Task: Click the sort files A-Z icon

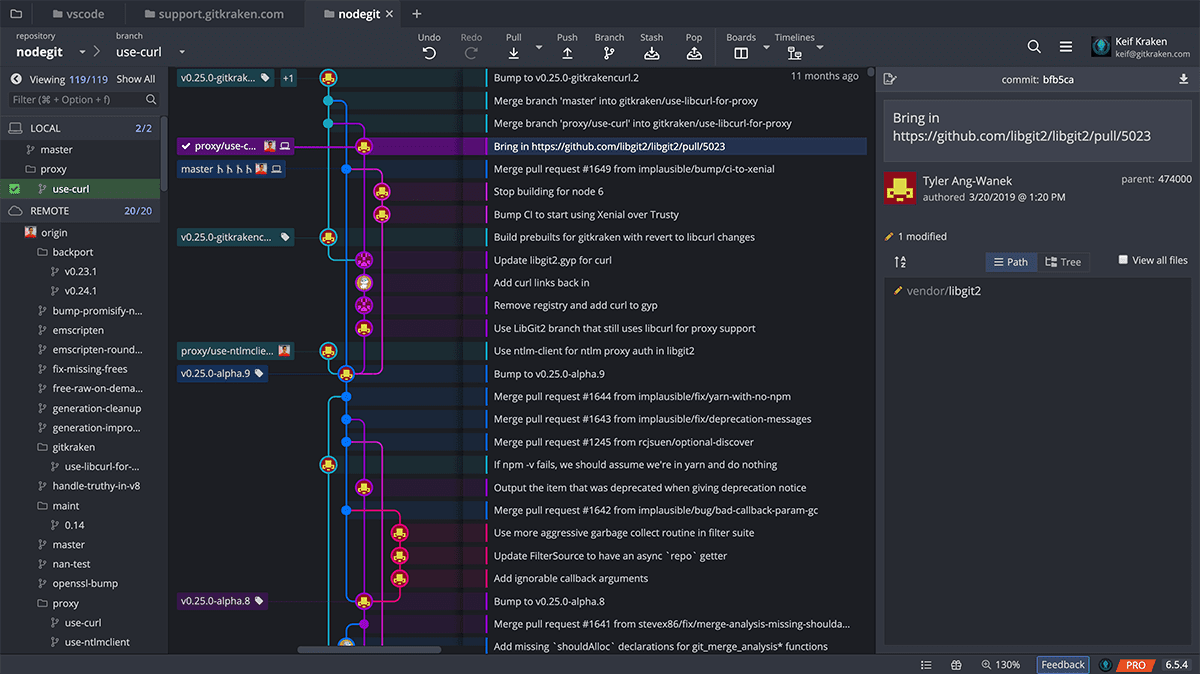Action: [900, 262]
